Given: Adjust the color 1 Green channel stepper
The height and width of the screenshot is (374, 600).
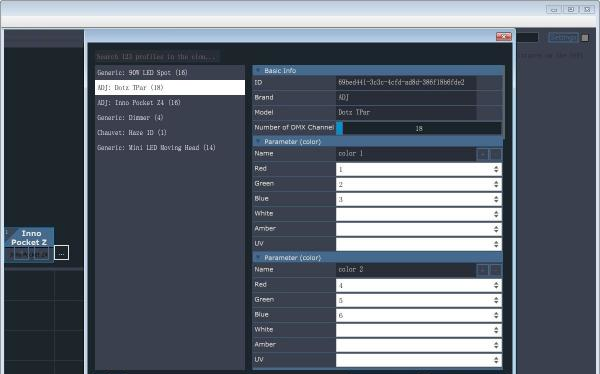Looking at the screenshot, I should [496, 184].
